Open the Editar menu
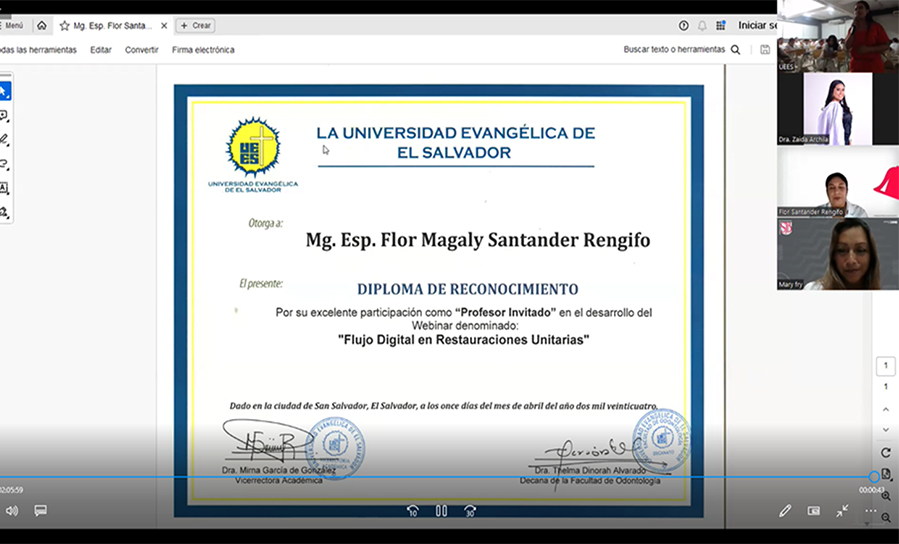899x544 pixels. [100, 50]
